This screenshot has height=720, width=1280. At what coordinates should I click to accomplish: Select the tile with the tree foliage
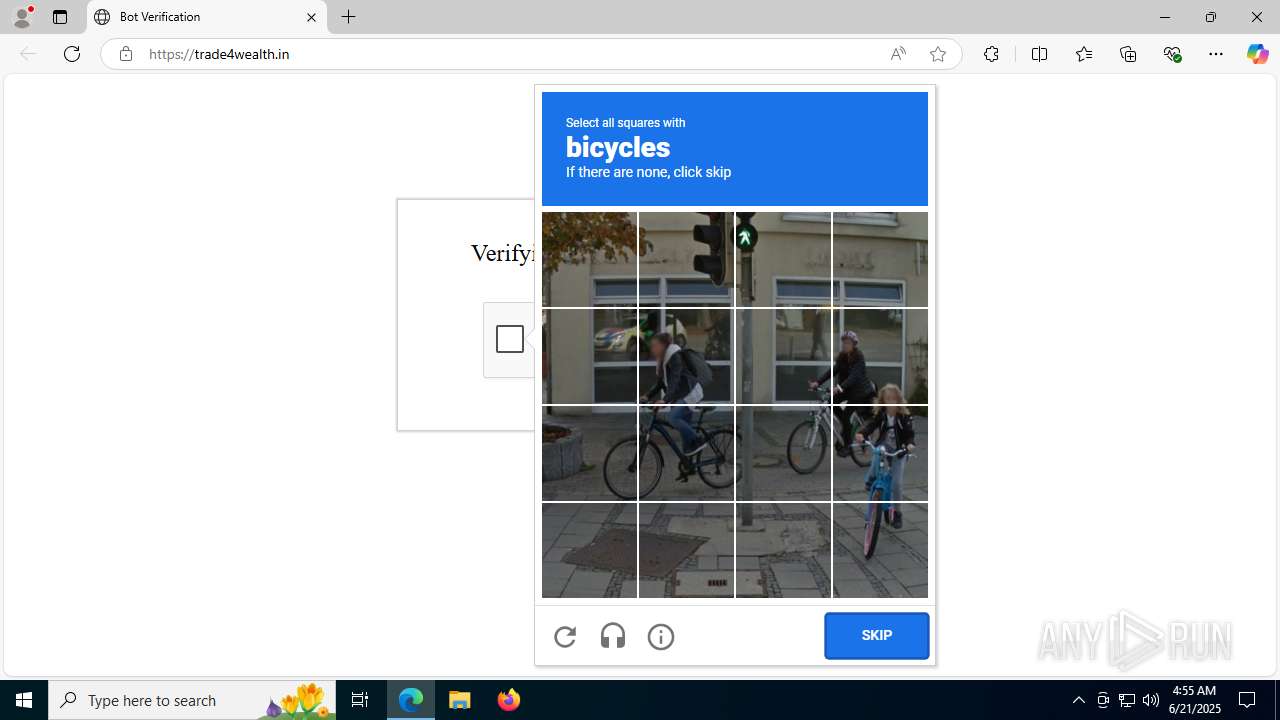click(x=589, y=259)
